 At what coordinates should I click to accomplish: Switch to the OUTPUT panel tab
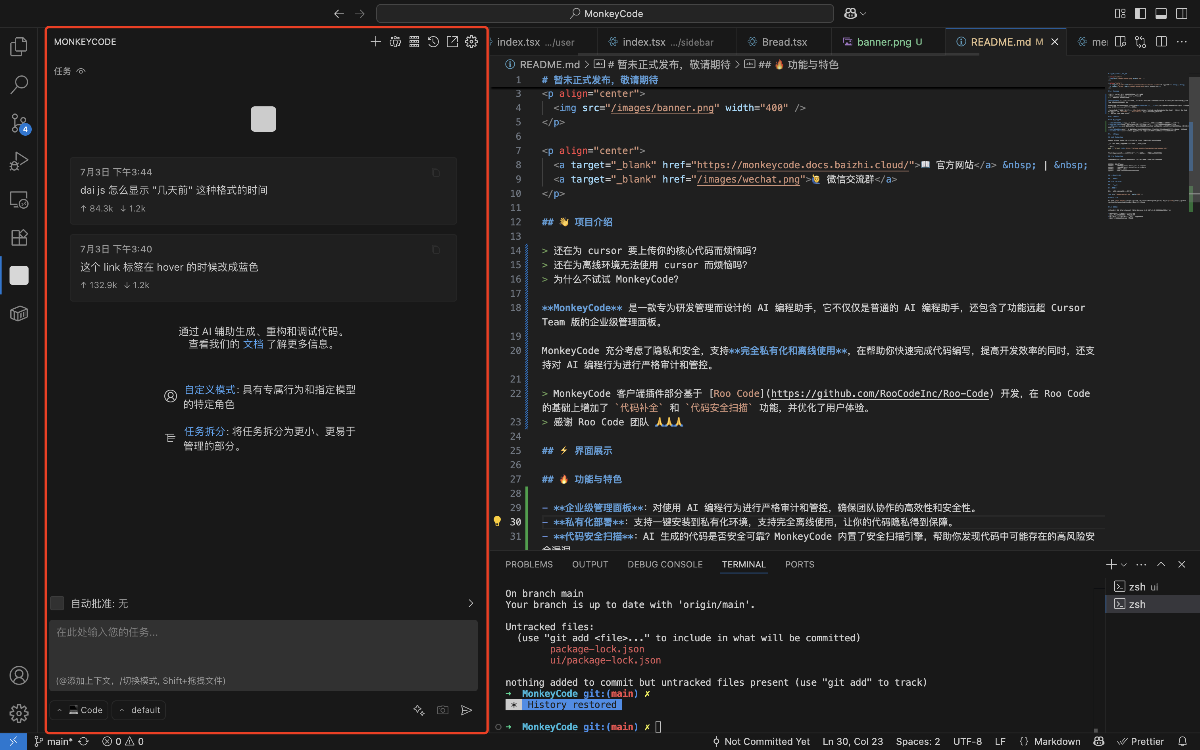coord(589,564)
